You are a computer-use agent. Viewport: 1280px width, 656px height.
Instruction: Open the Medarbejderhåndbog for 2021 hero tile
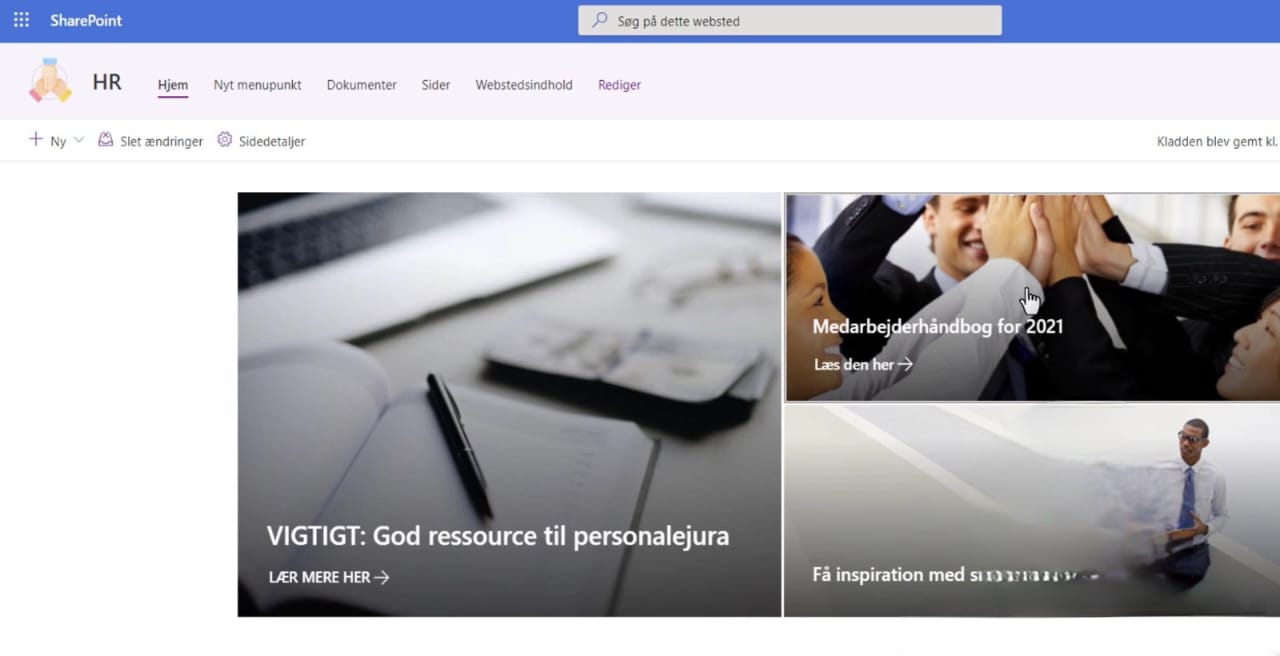point(1032,297)
